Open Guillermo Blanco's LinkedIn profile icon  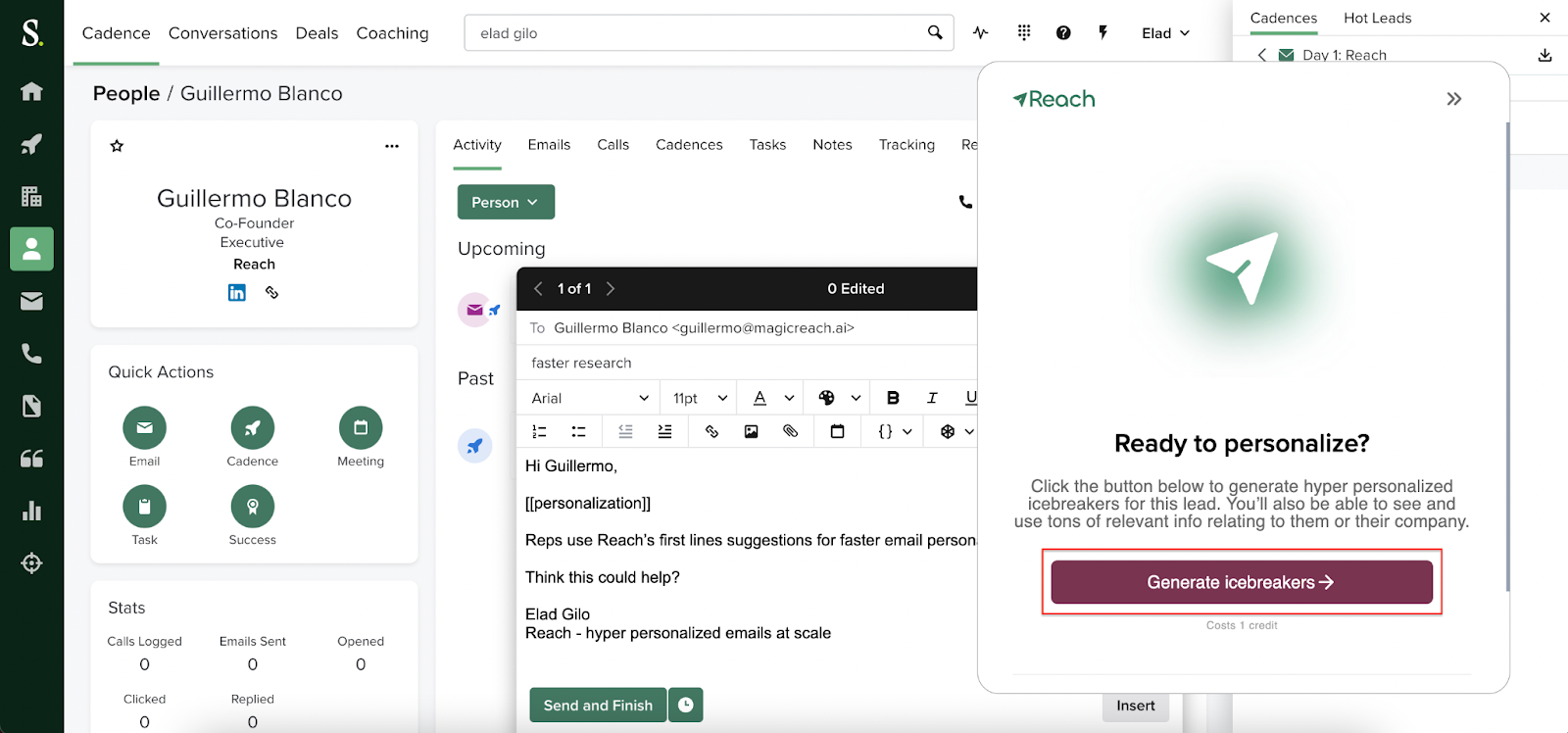point(237,292)
